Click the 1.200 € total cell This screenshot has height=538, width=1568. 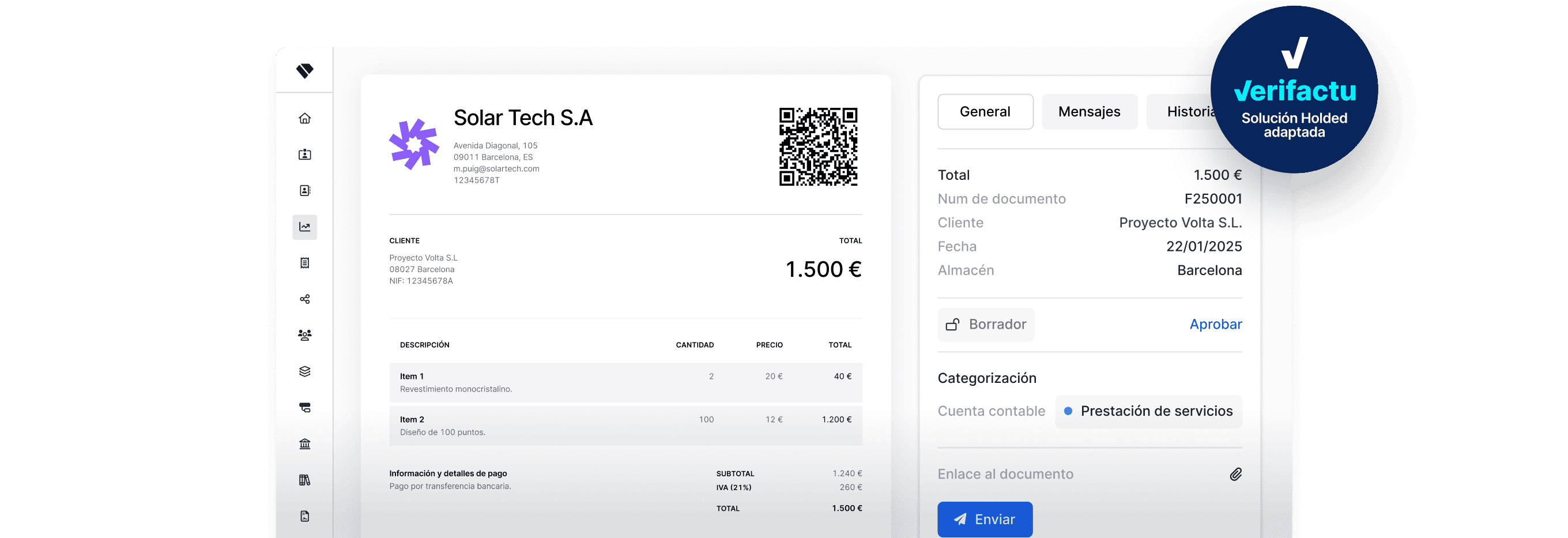(836, 419)
